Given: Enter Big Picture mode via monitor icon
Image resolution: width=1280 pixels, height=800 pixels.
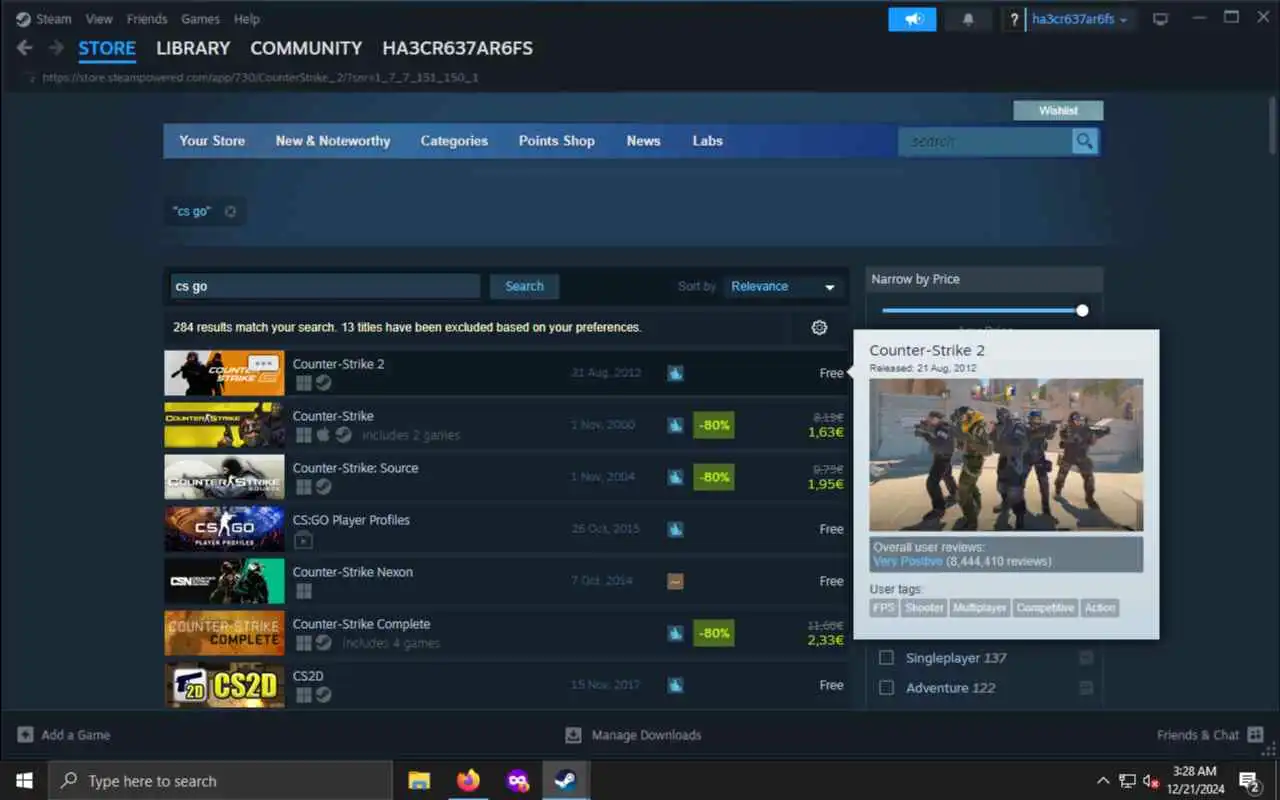Looking at the screenshot, I should click(1160, 19).
